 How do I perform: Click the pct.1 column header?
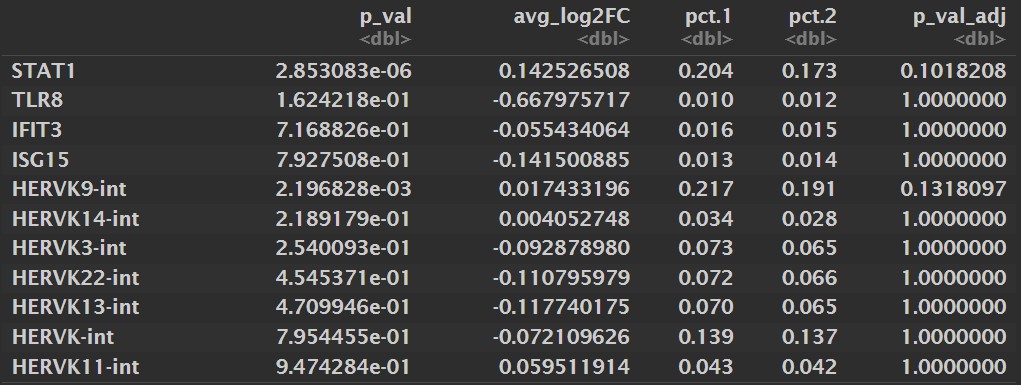pos(708,17)
